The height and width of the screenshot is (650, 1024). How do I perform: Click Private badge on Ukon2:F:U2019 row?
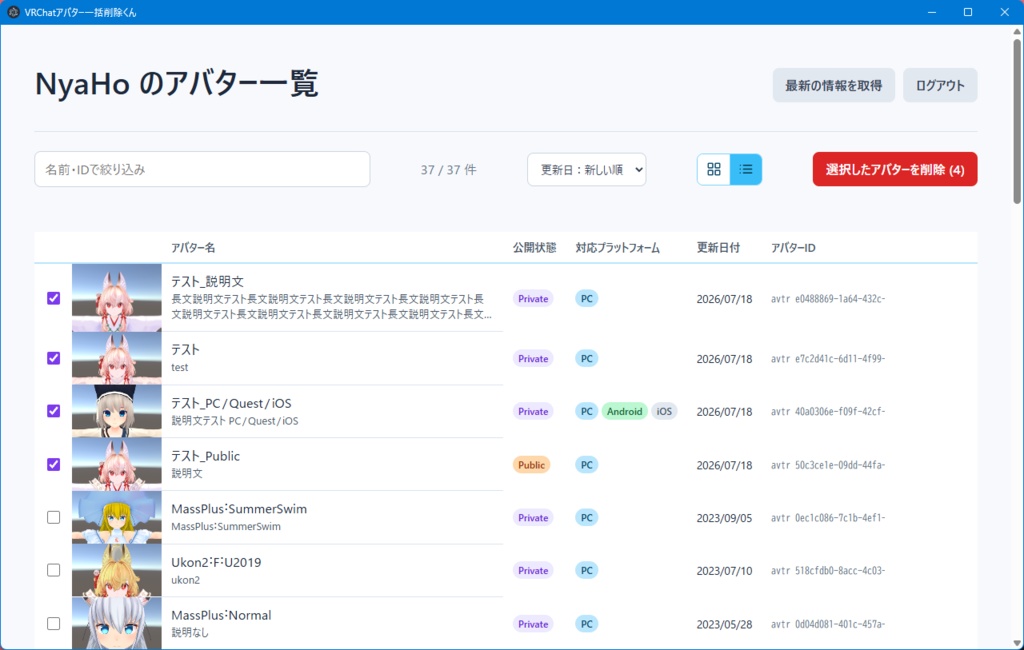(x=533, y=570)
